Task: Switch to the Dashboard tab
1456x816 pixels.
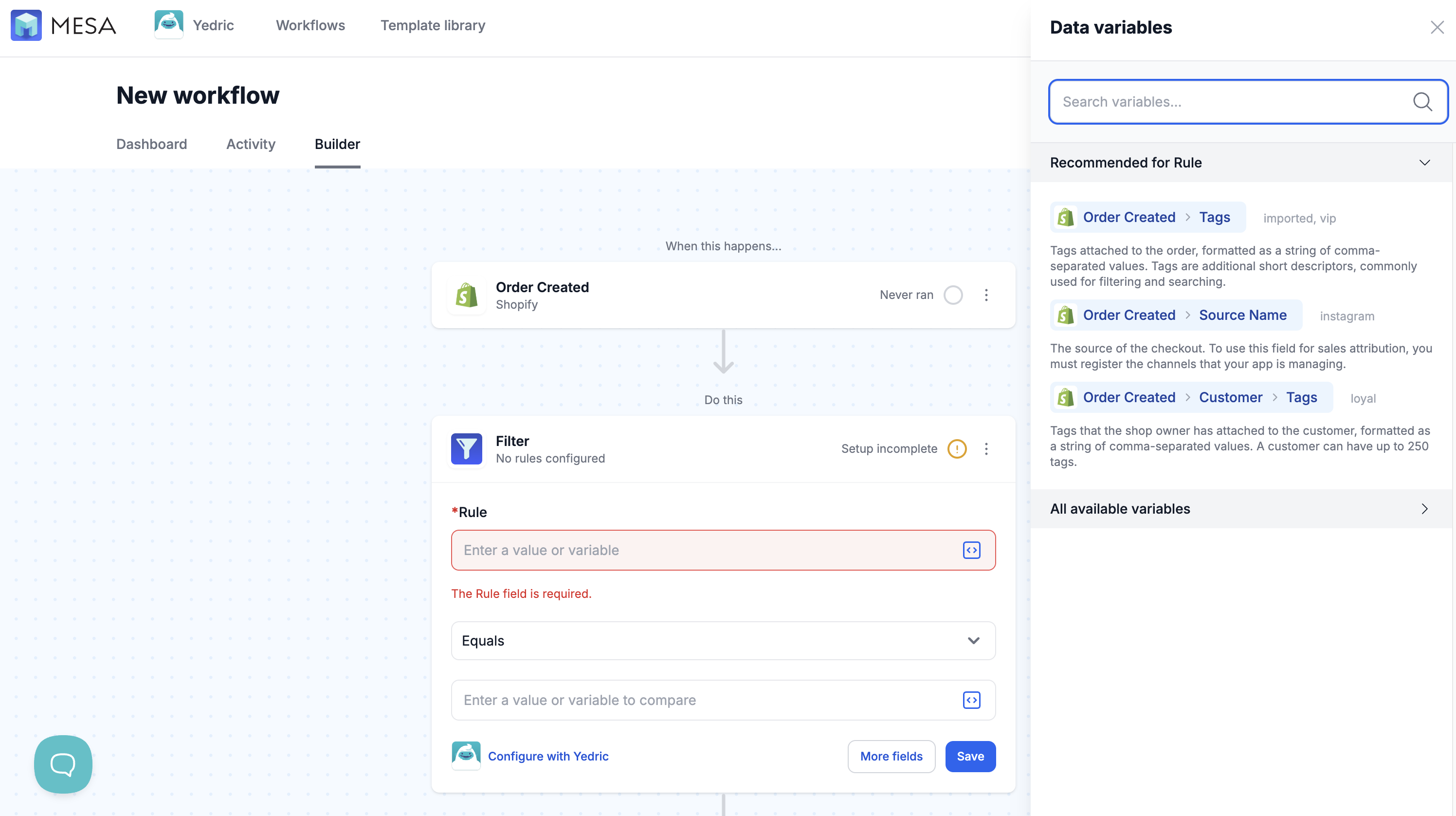Action: 151,144
